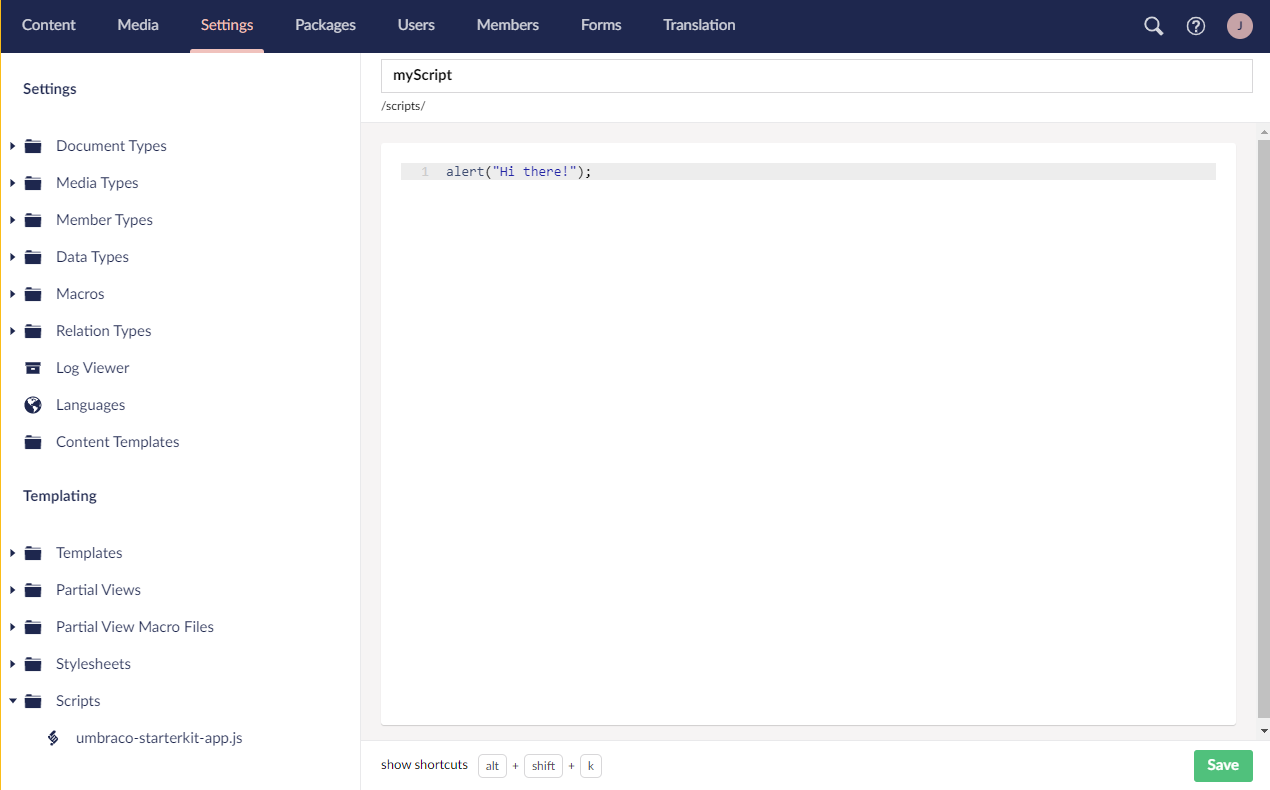Expand the Media Types tree node
This screenshot has height=790, width=1270.
12,183
